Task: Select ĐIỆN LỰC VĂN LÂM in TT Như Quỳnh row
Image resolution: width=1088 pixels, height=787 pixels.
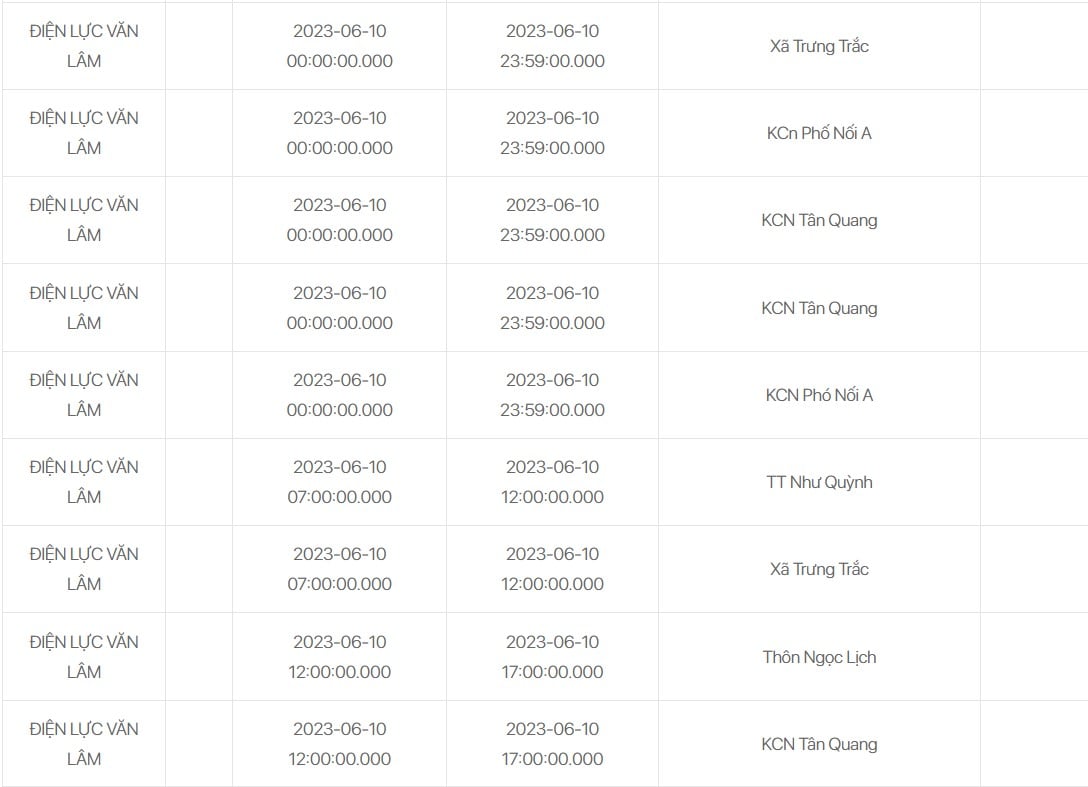Action: pos(84,482)
